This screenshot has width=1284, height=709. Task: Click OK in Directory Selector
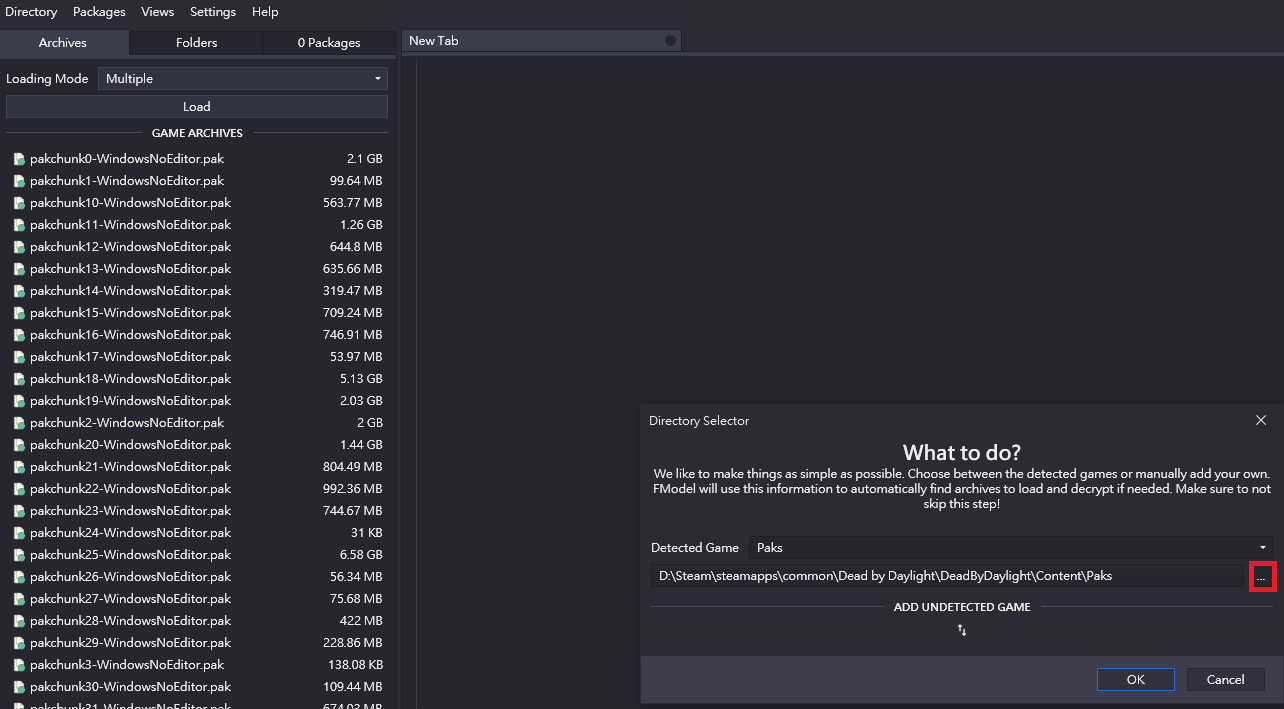pyautogui.click(x=1135, y=680)
